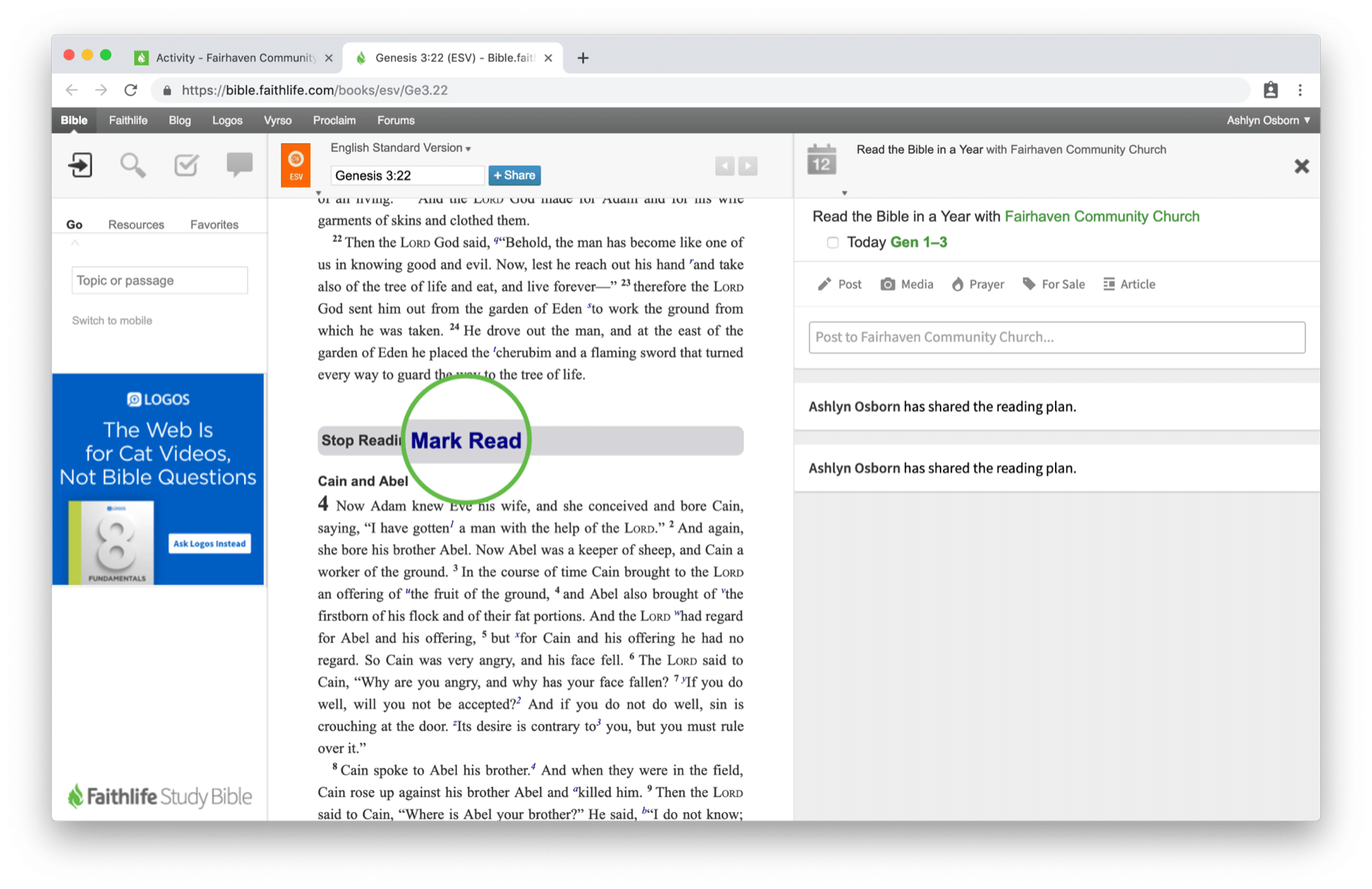Screen dimensions: 1372x889
Task: Click Stop Reading button
Action: (x=360, y=441)
